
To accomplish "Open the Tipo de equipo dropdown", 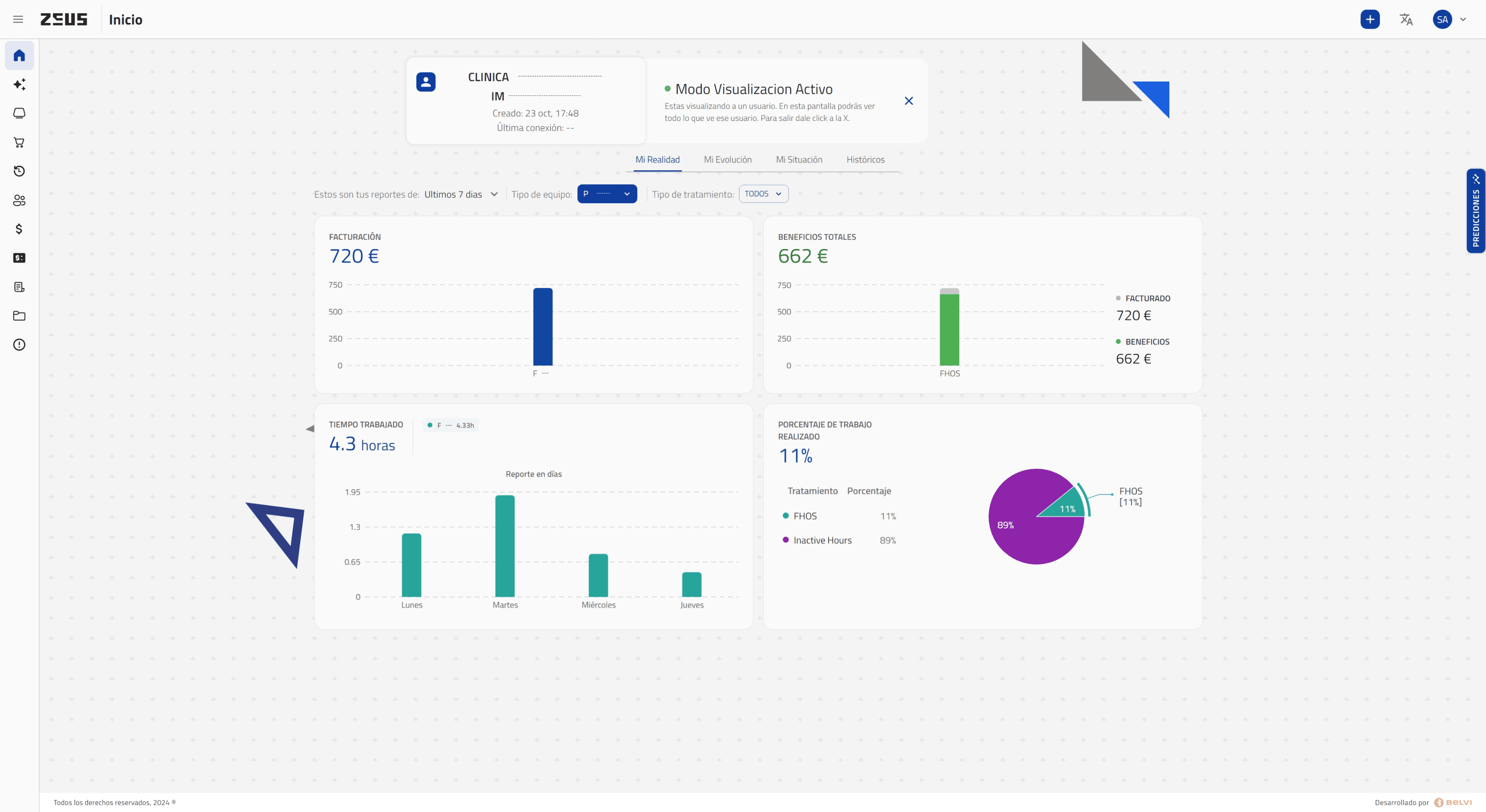I will click(x=606, y=194).
